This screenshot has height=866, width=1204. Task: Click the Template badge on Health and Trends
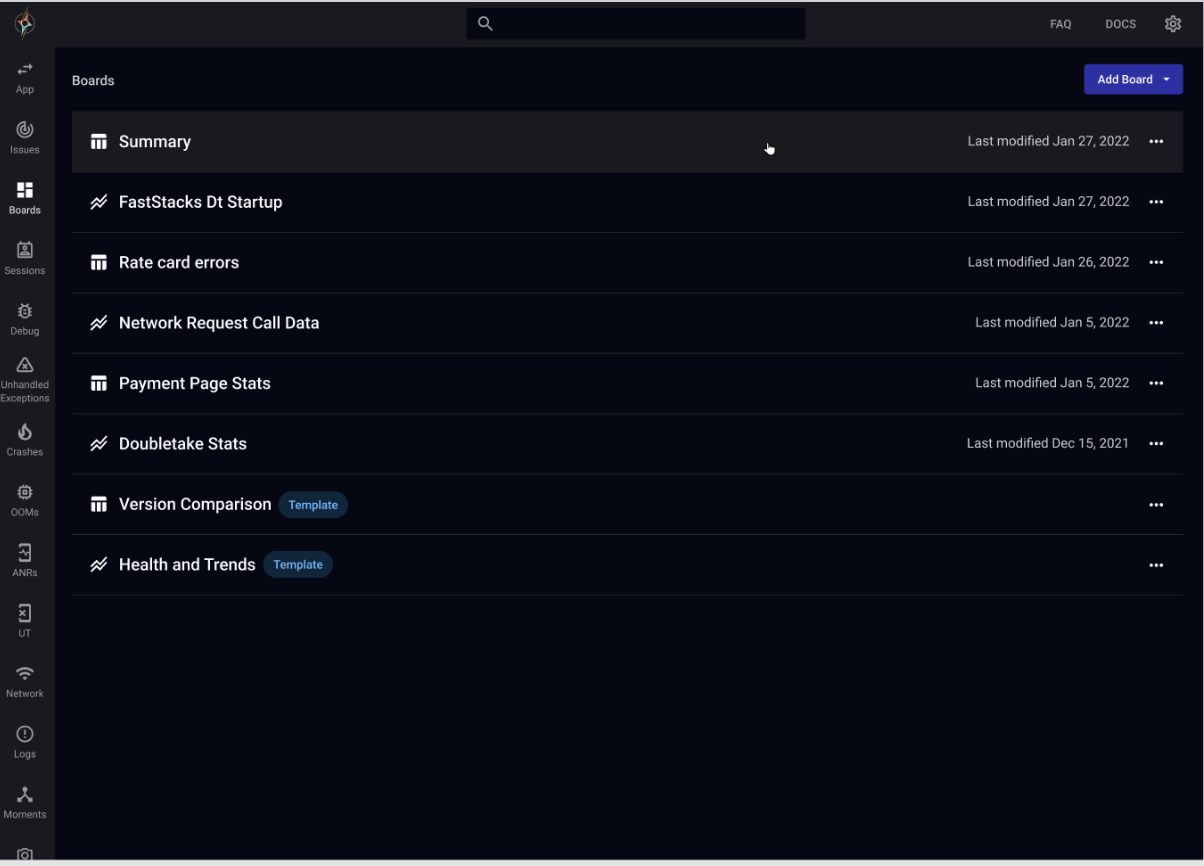tap(298, 565)
